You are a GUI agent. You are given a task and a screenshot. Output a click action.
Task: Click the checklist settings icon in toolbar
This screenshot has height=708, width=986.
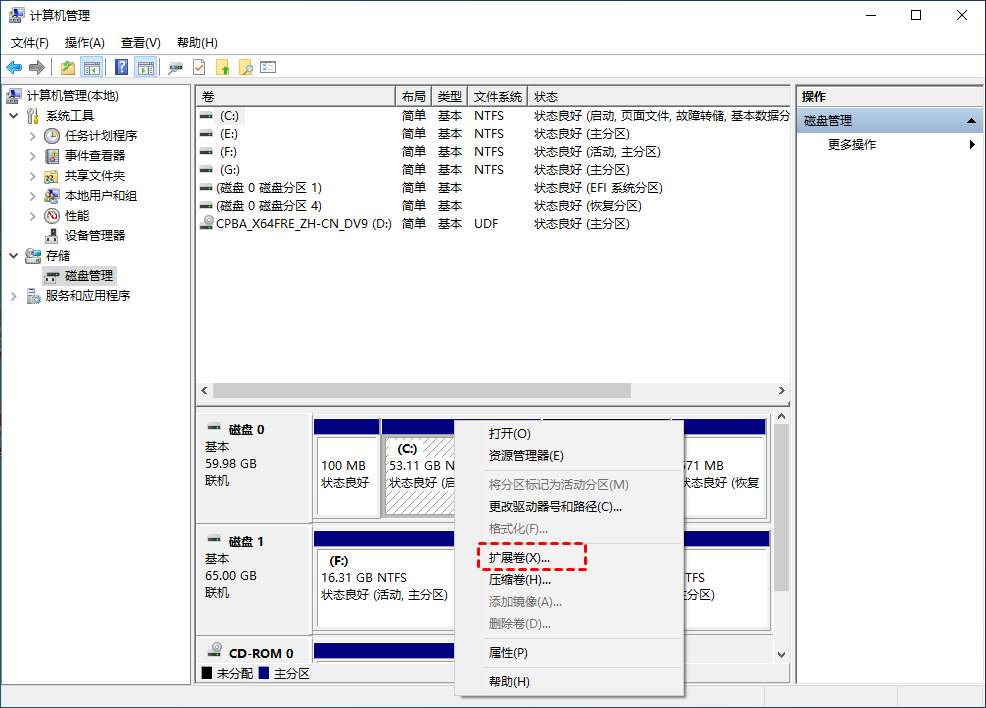click(x=268, y=67)
